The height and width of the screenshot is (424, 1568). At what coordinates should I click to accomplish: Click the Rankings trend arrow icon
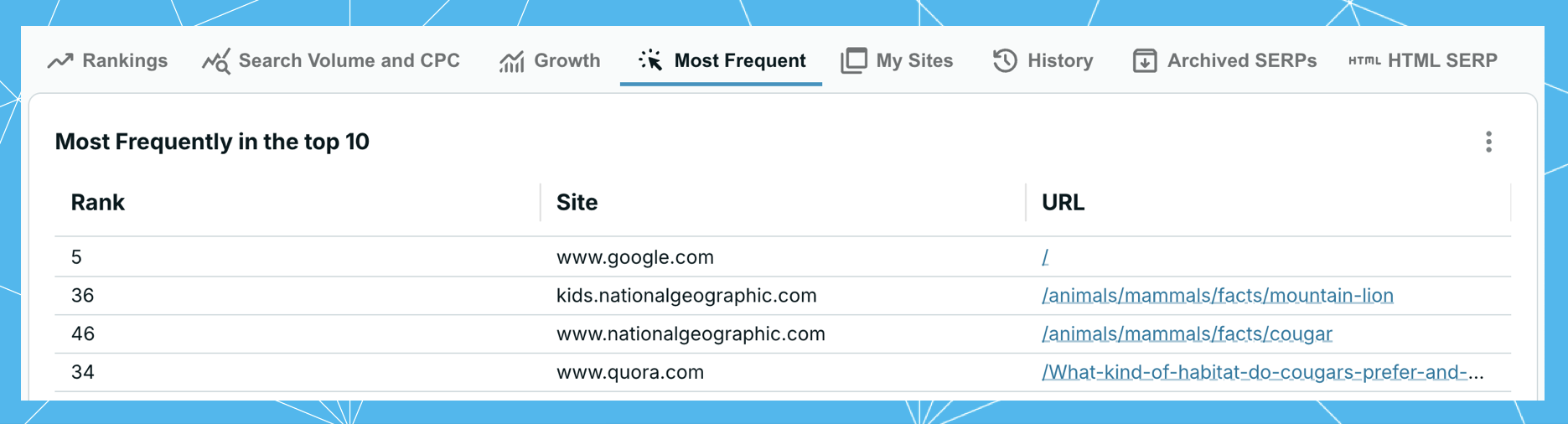[60, 60]
